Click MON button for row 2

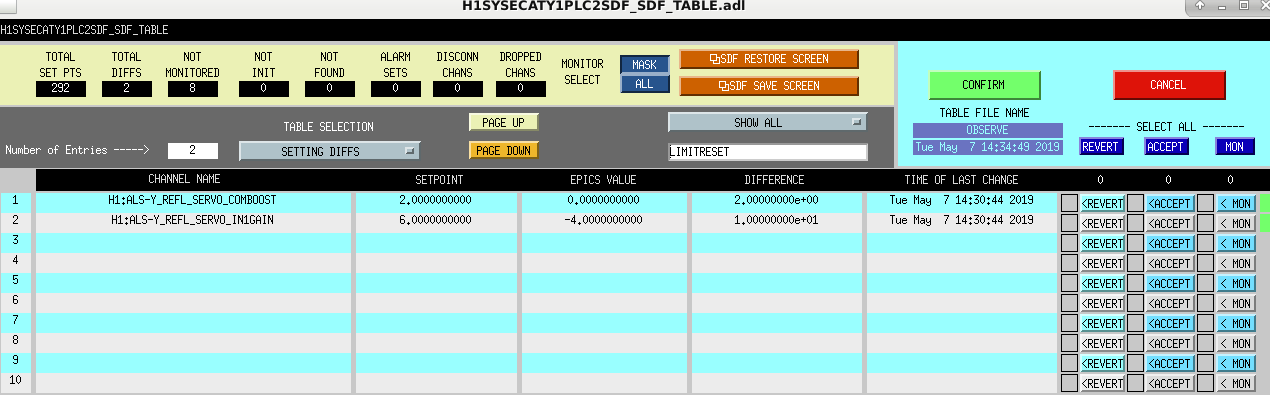pyautogui.click(x=1236, y=223)
